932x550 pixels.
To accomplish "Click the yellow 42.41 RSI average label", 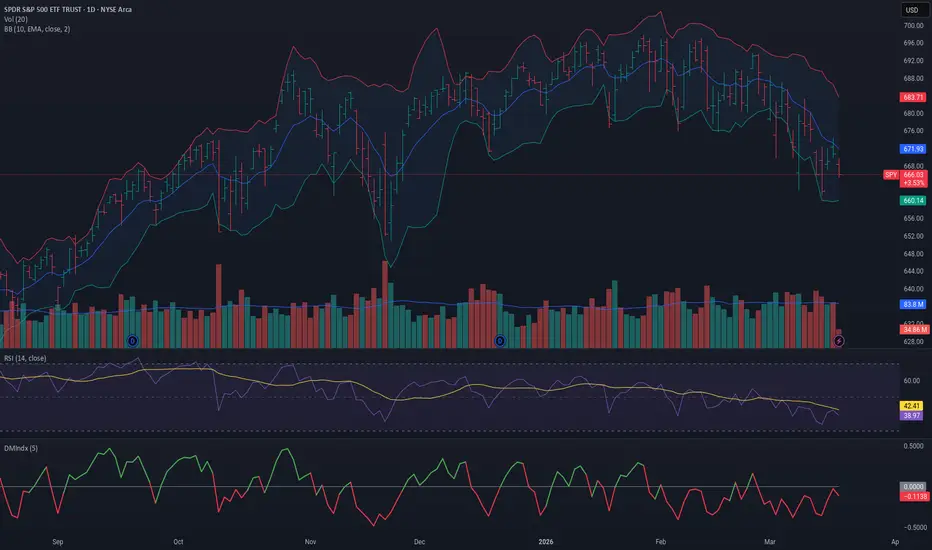I will click(911, 406).
